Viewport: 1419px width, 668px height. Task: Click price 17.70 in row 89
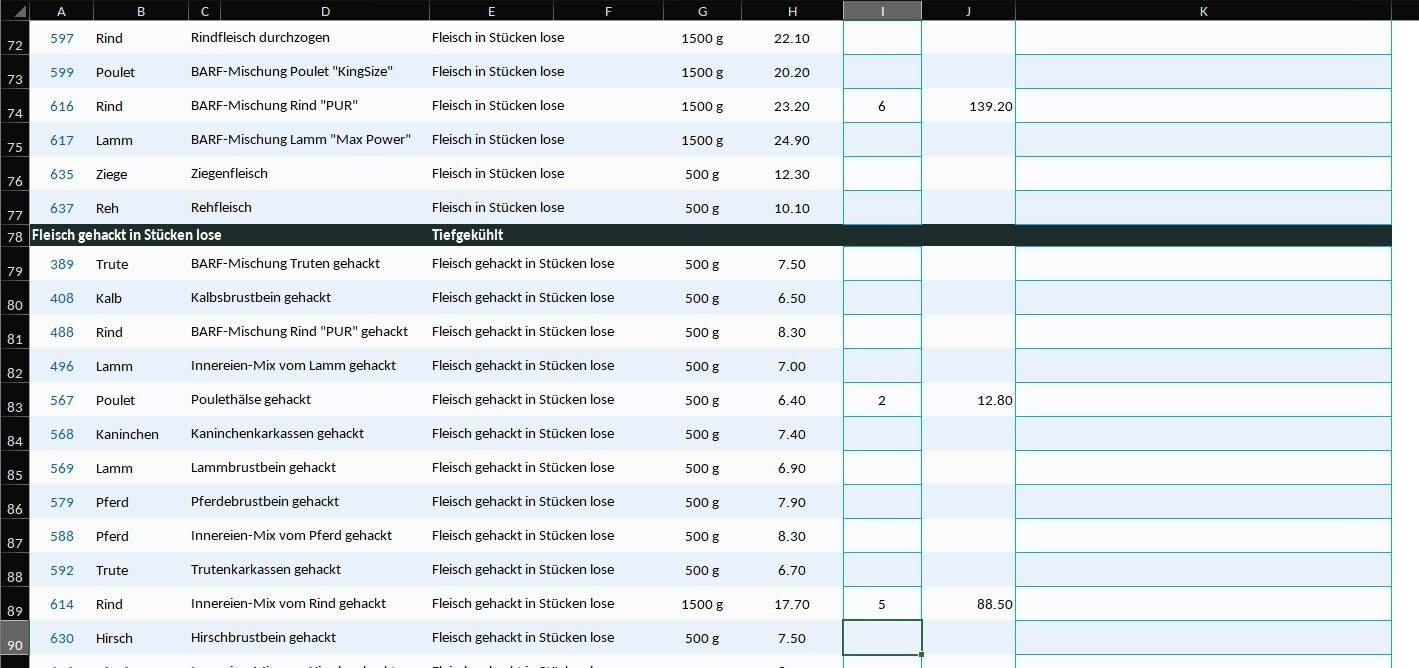(792, 604)
